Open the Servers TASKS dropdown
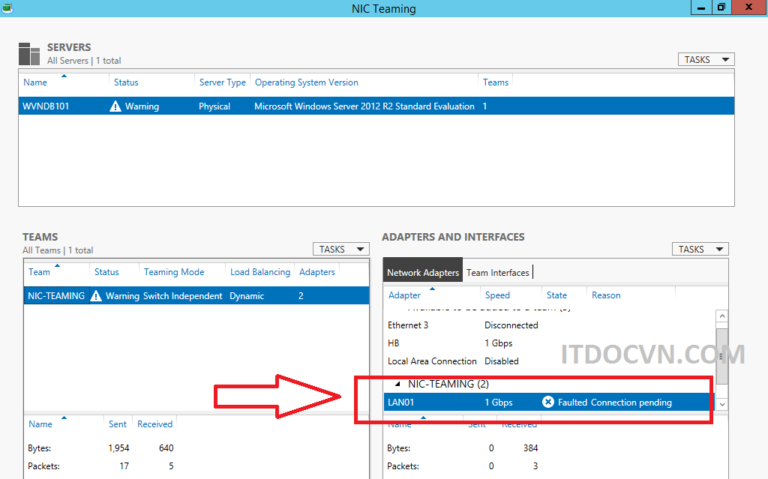 (705, 60)
